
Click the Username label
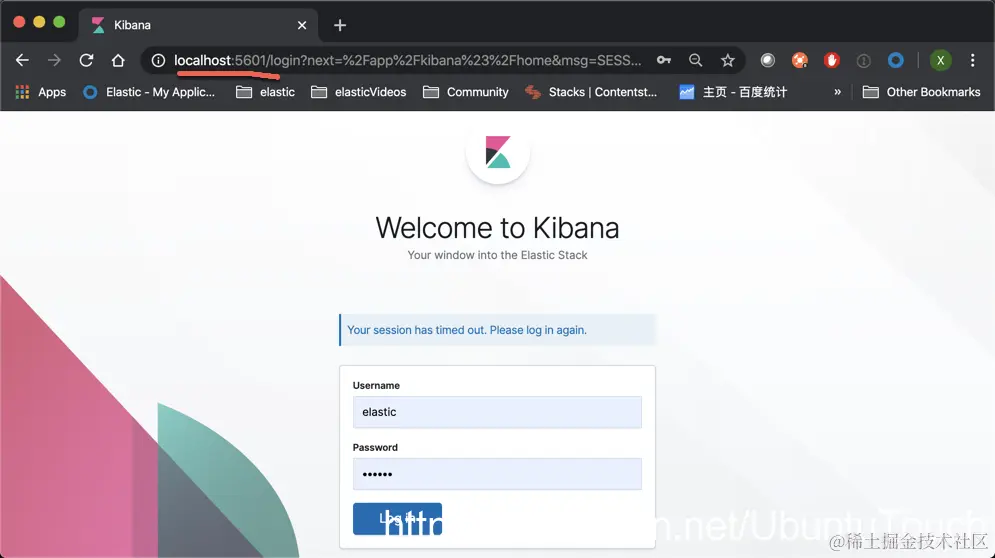[376, 385]
